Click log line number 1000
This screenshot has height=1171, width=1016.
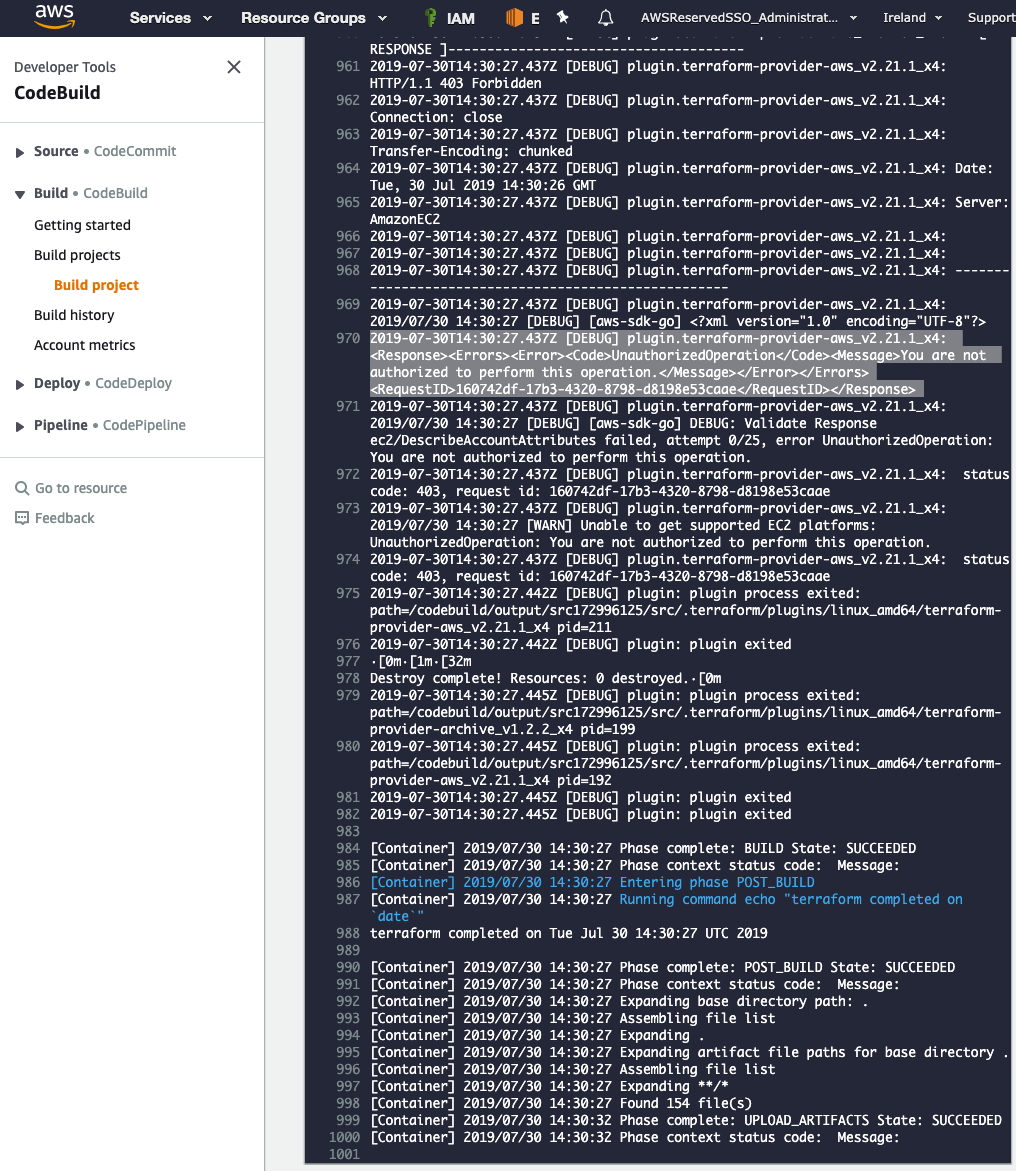tap(344, 1137)
